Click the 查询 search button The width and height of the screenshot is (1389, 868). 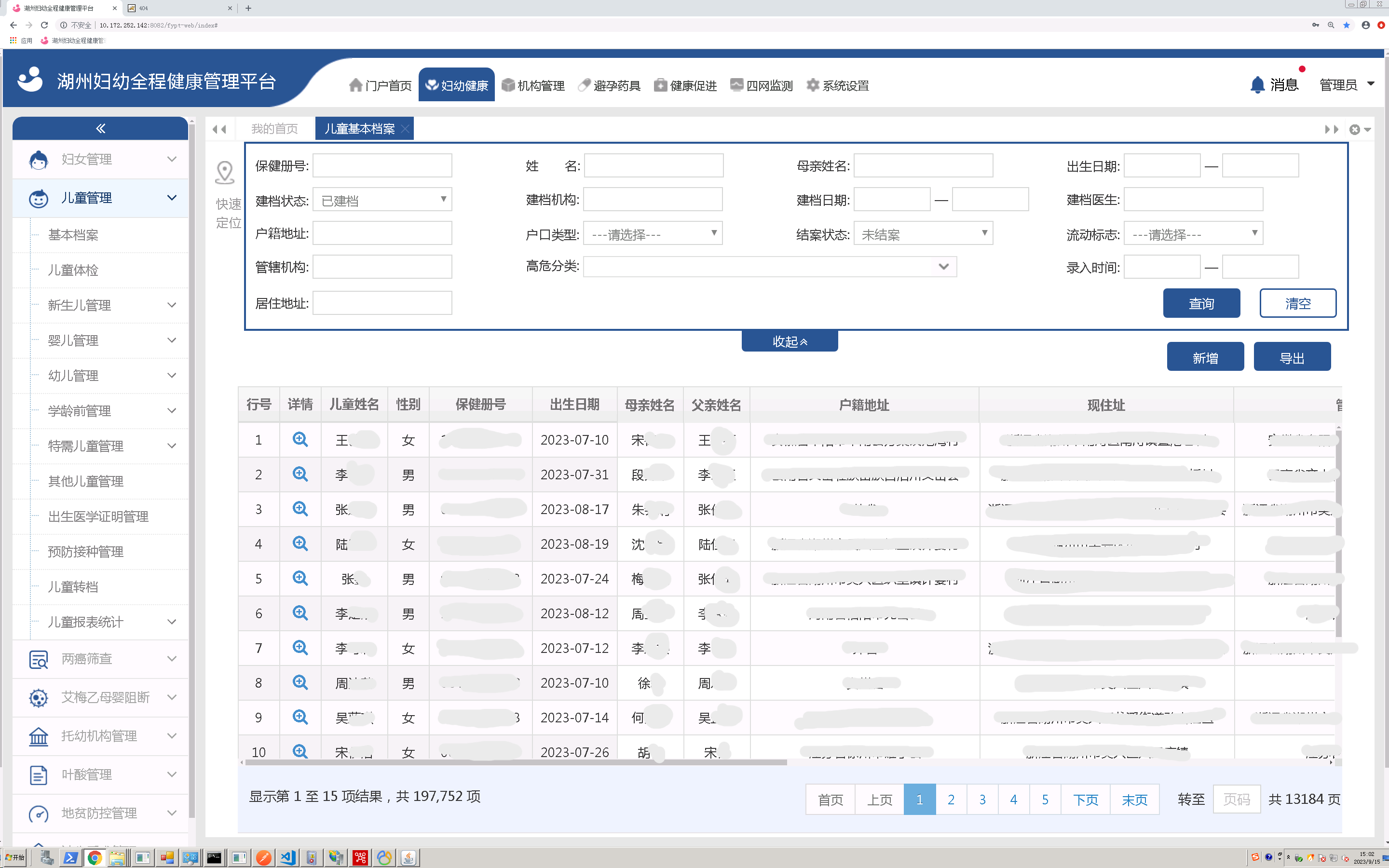tap(1201, 303)
